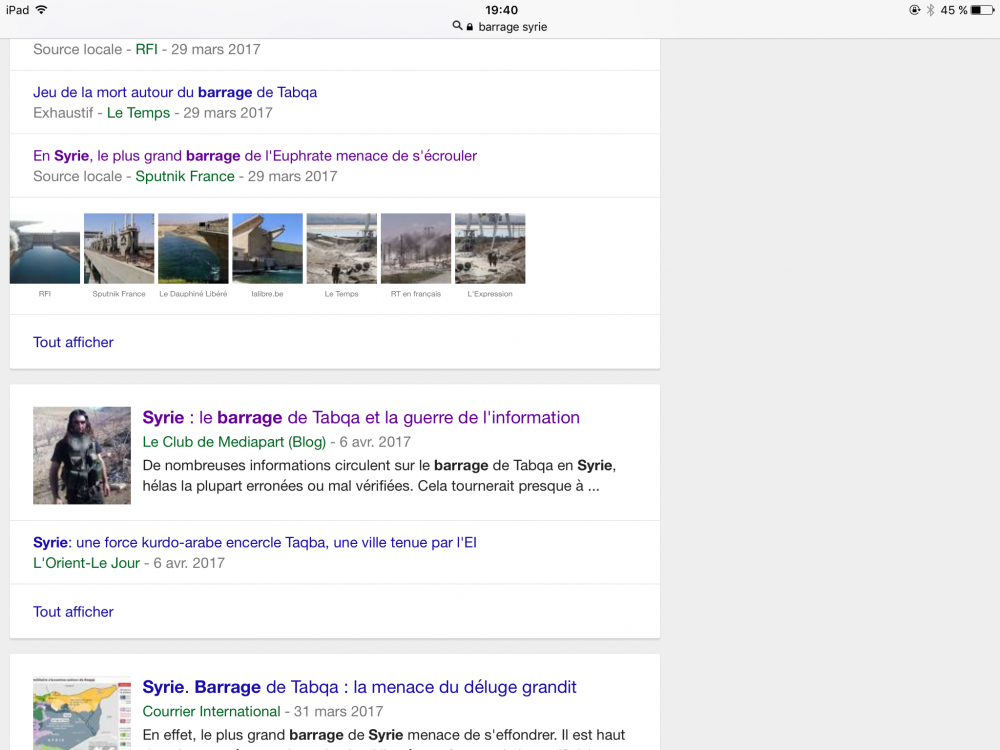Tap the padlock icon beside barrage syrie
1000x750 pixels.
click(x=469, y=27)
